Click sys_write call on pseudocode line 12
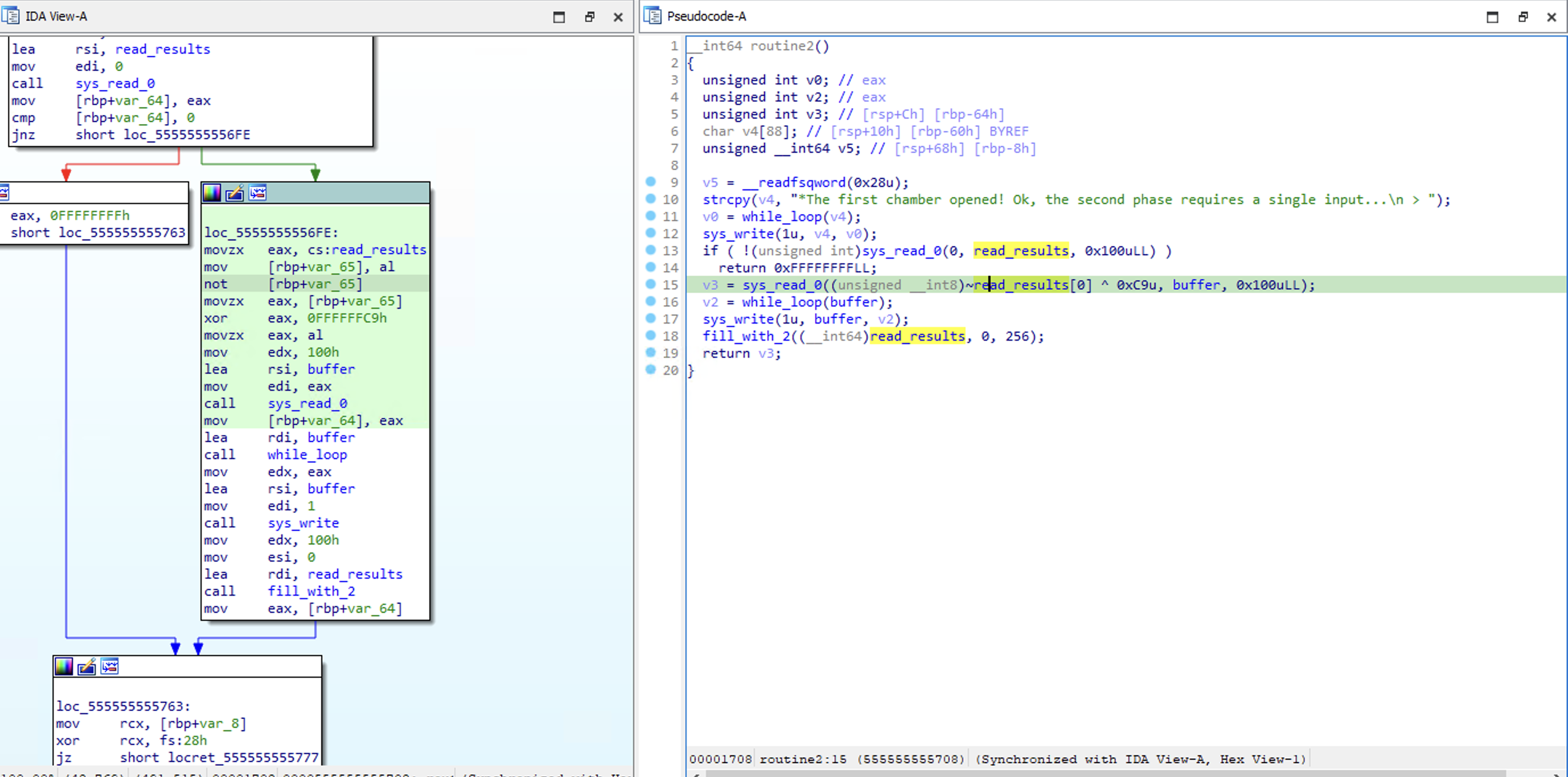 [x=738, y=234]
